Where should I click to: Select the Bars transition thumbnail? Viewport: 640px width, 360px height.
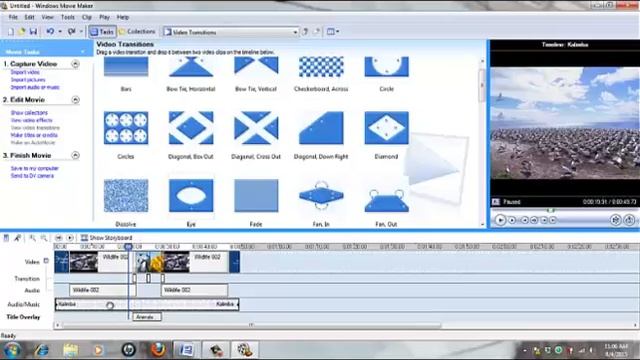pos(126,67)
